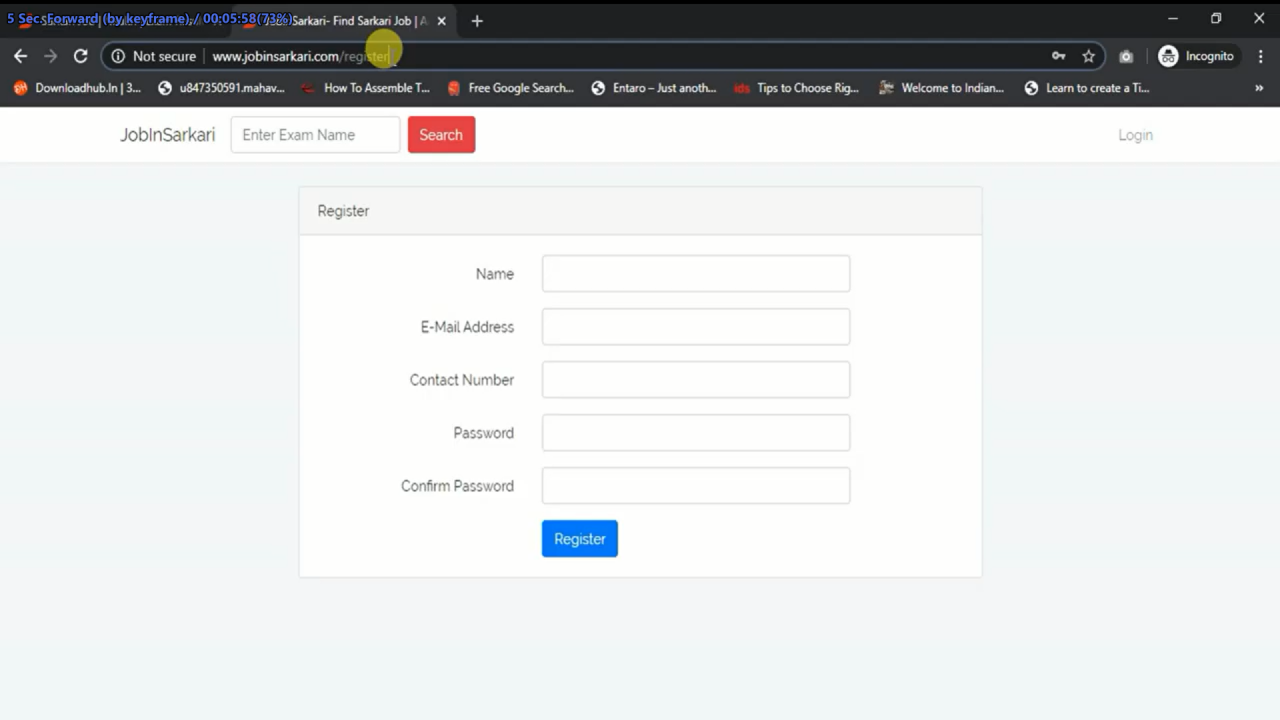This screenshot has height=720, width=1280.
Task: Close the JobInSarkari browser tab
Action: click(441, 20)
